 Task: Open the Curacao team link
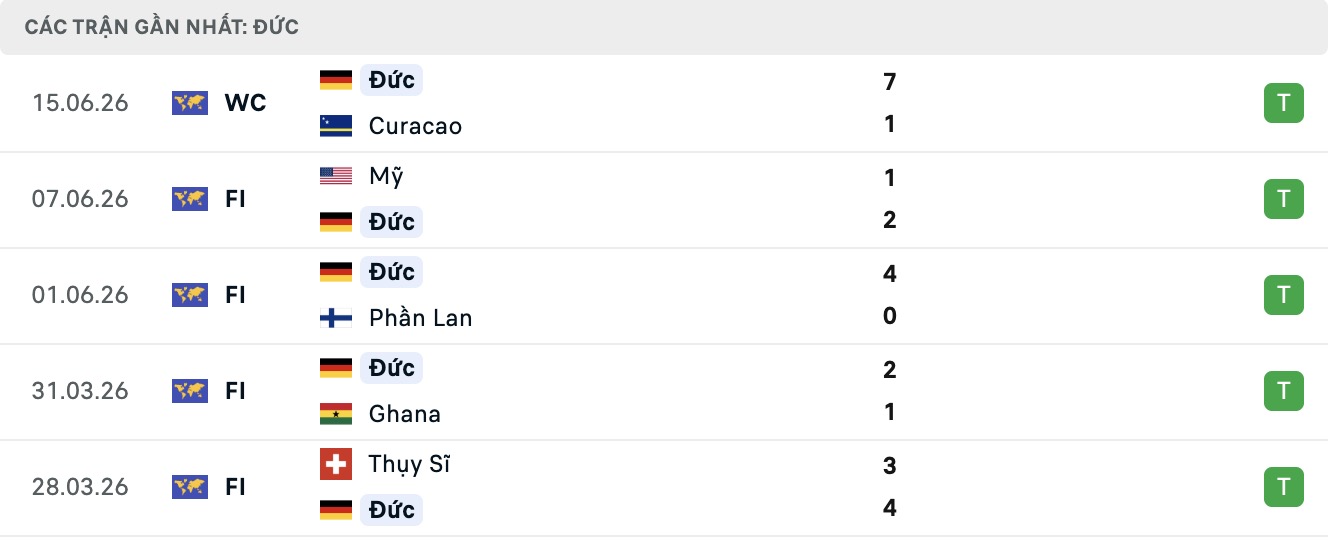(415, 126)
